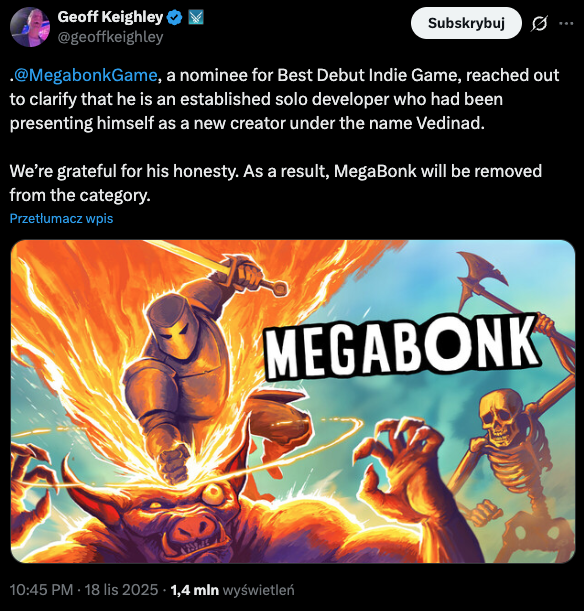This screenshot has height=611, width=584.
Task: Open Geoff Keighley's profile avatar
Action: 30,27
